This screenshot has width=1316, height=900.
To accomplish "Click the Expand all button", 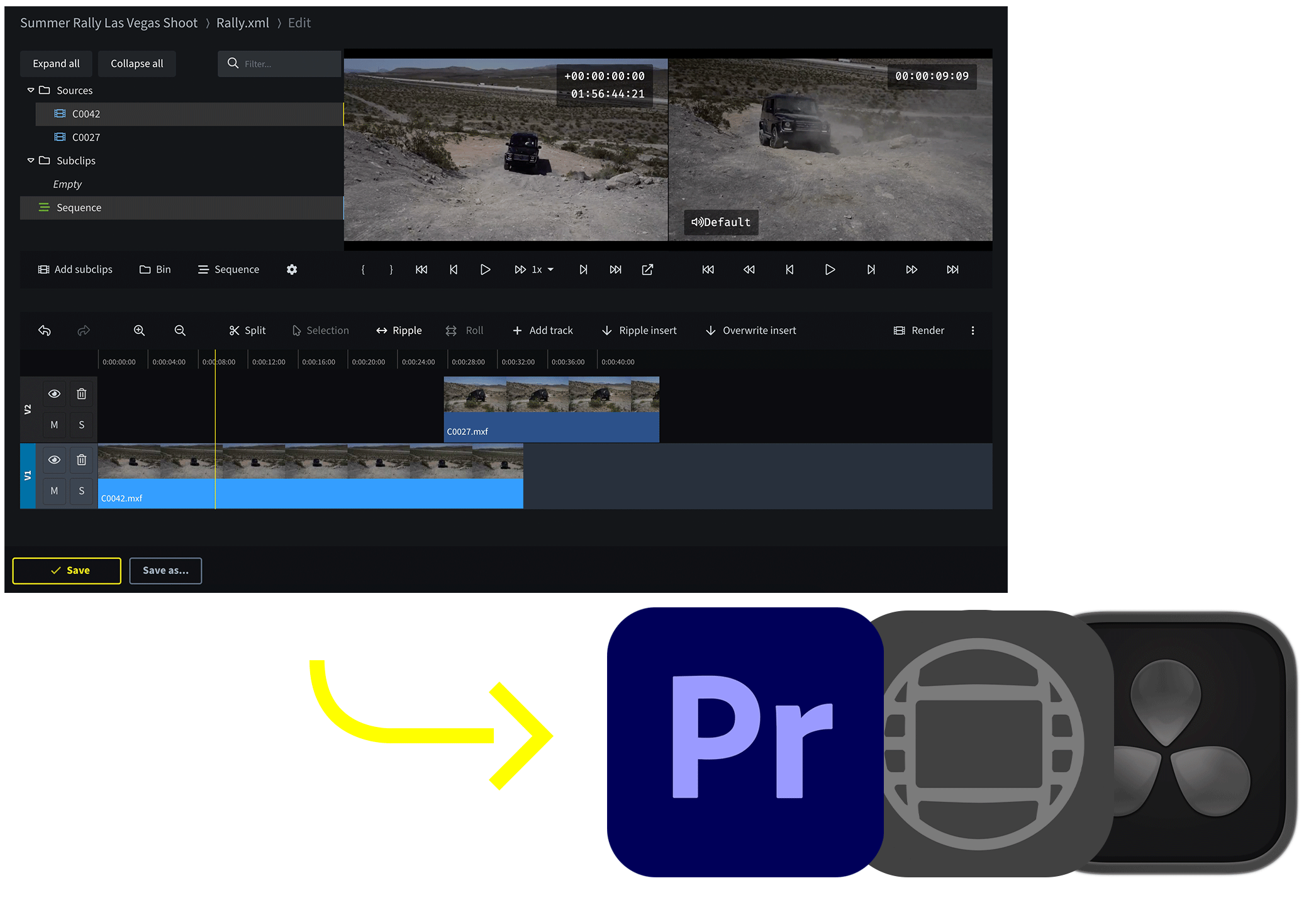I will point(56,63).
